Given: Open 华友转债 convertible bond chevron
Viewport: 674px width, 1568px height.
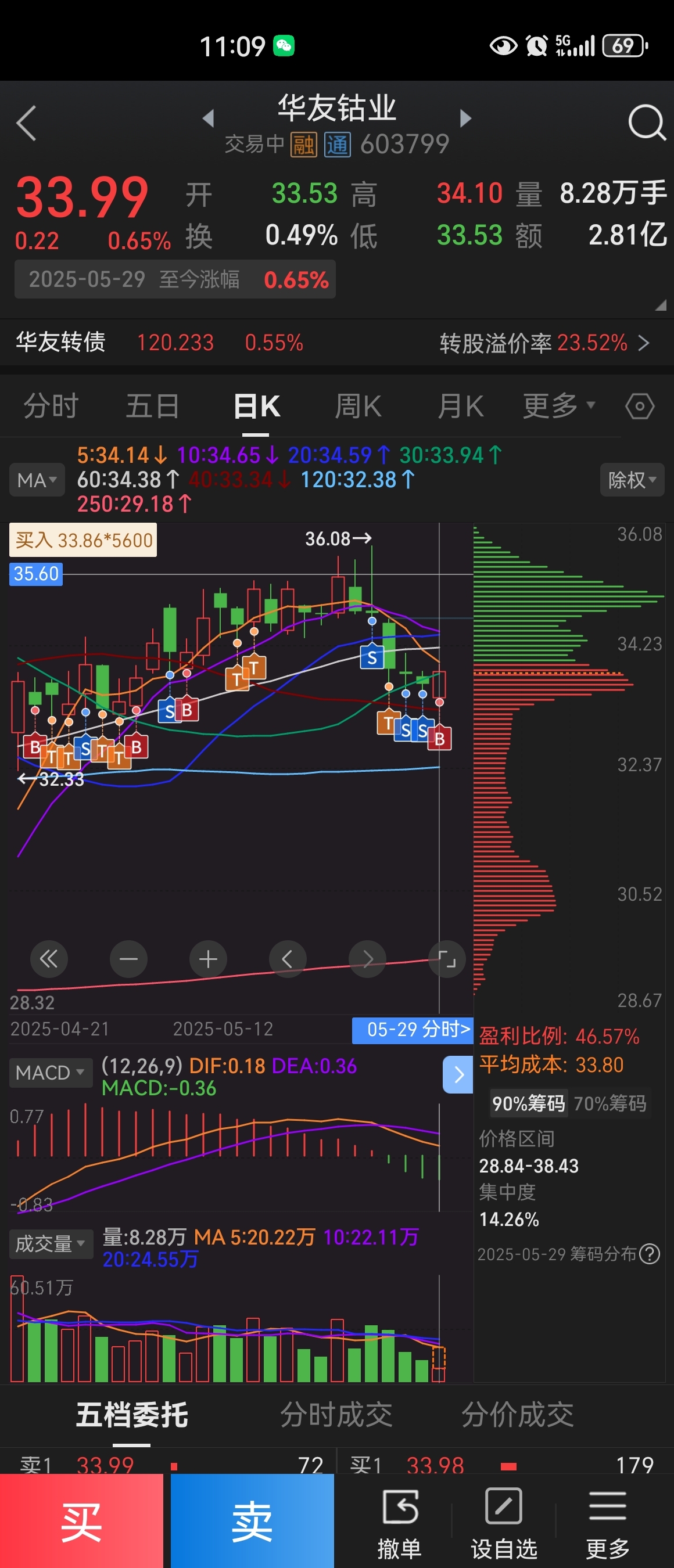Looking at the screenshot, I should (644, 343).
